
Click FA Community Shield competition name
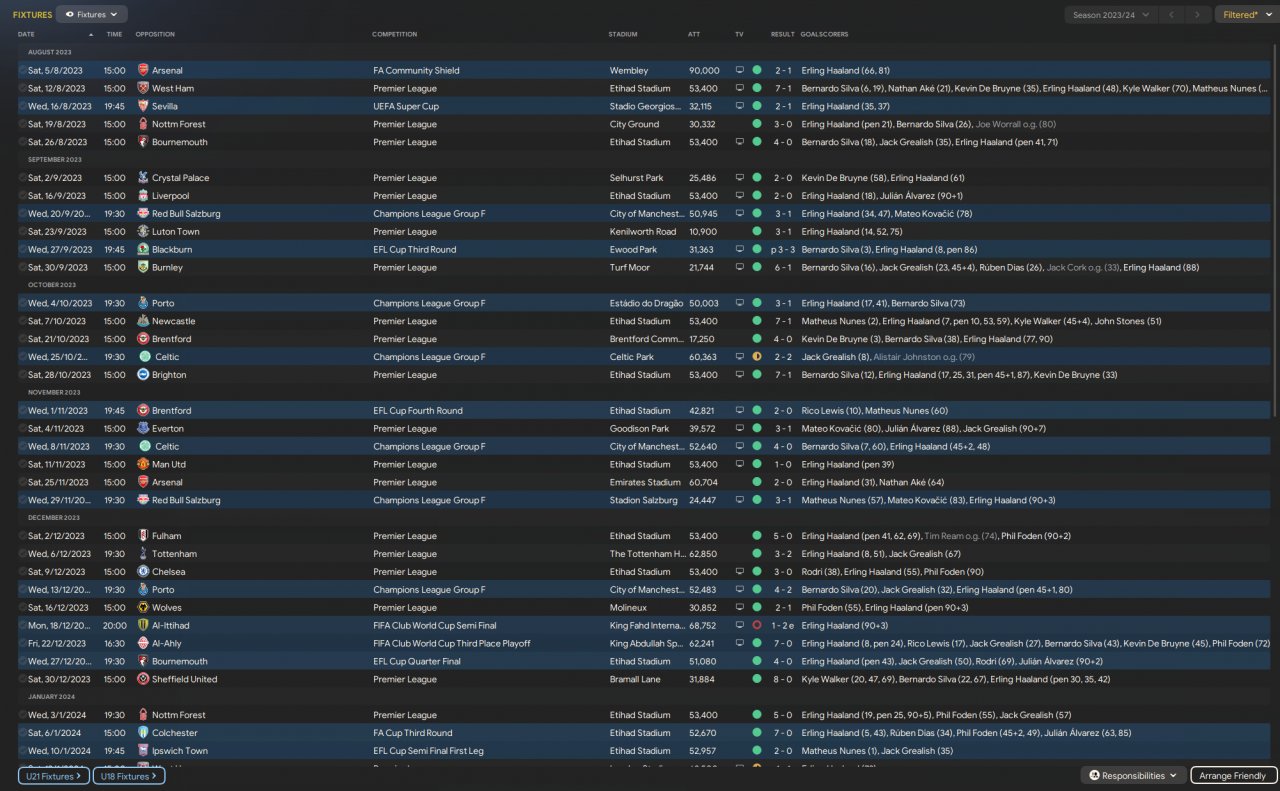pyautogui.click(x=417, y=71)
